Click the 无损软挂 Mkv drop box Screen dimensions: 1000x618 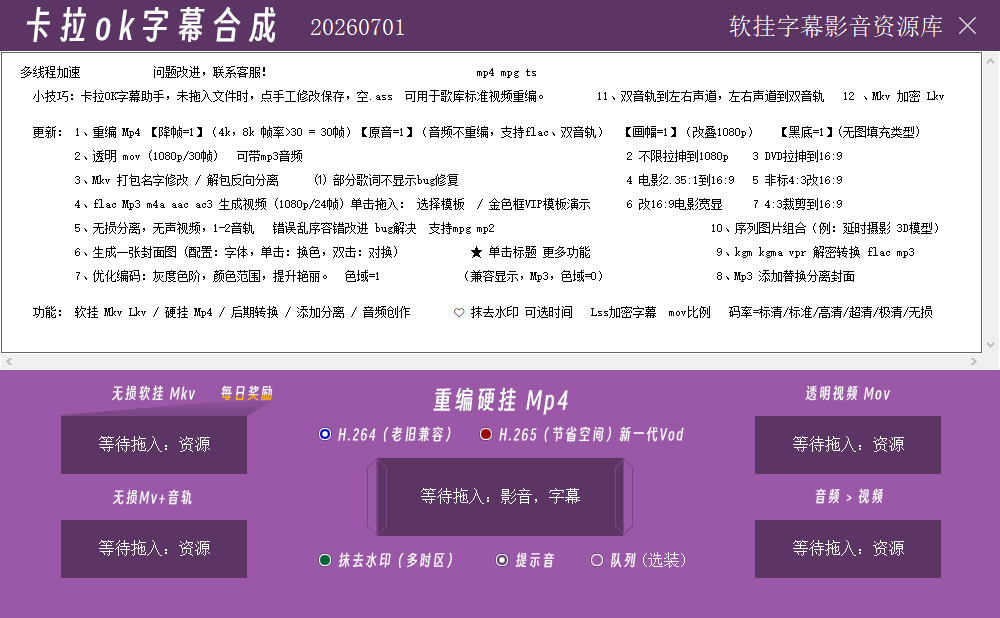[x=154, y=445]
